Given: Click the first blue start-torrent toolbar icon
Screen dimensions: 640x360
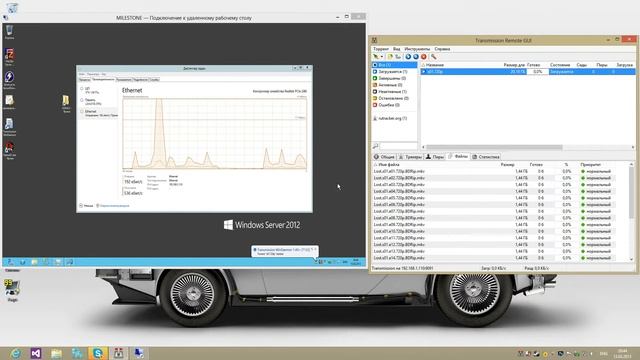Looking at the screenshot, I should 408,57.
